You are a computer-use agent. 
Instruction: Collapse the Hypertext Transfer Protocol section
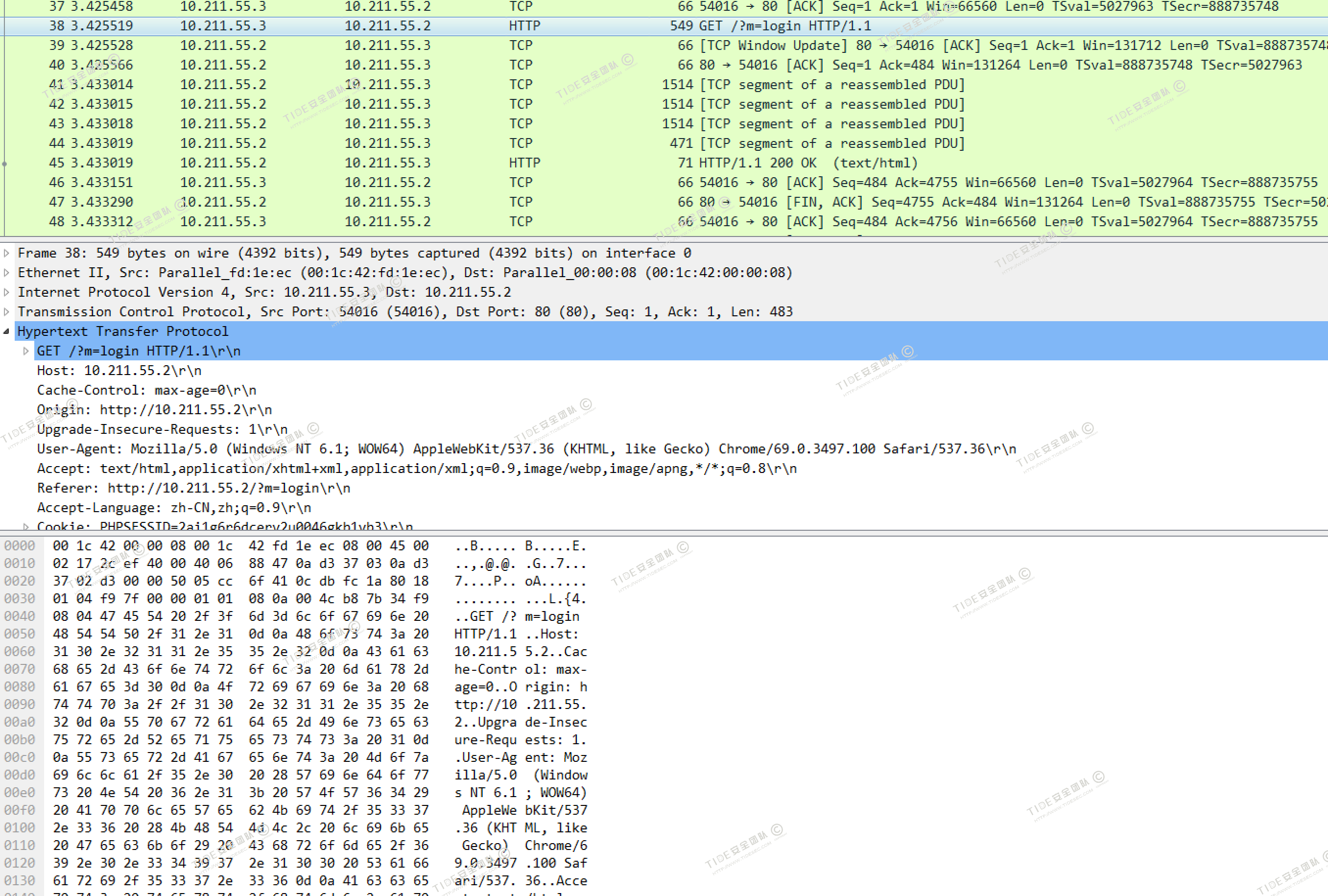point(6,331)
